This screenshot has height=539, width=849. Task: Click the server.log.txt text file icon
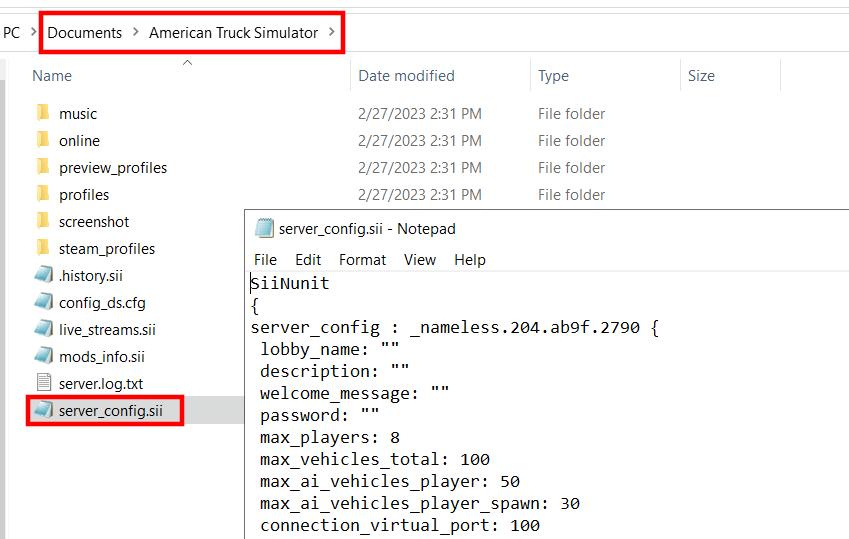coord(44,383)
